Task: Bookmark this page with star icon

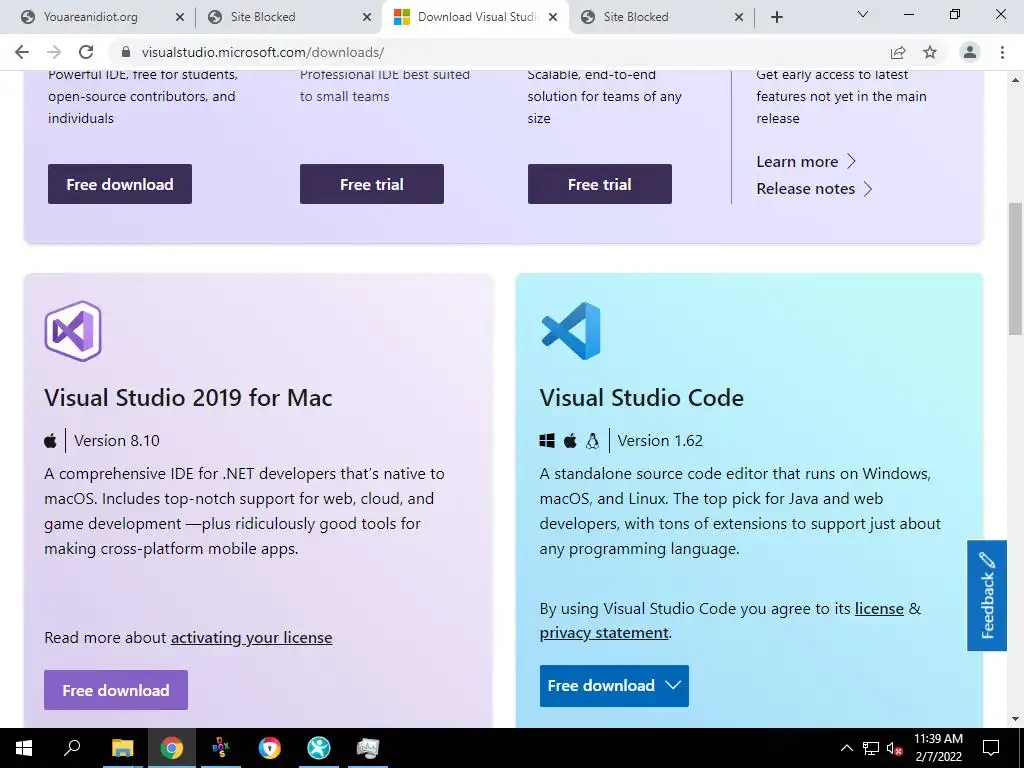Action: pos(930,52)
